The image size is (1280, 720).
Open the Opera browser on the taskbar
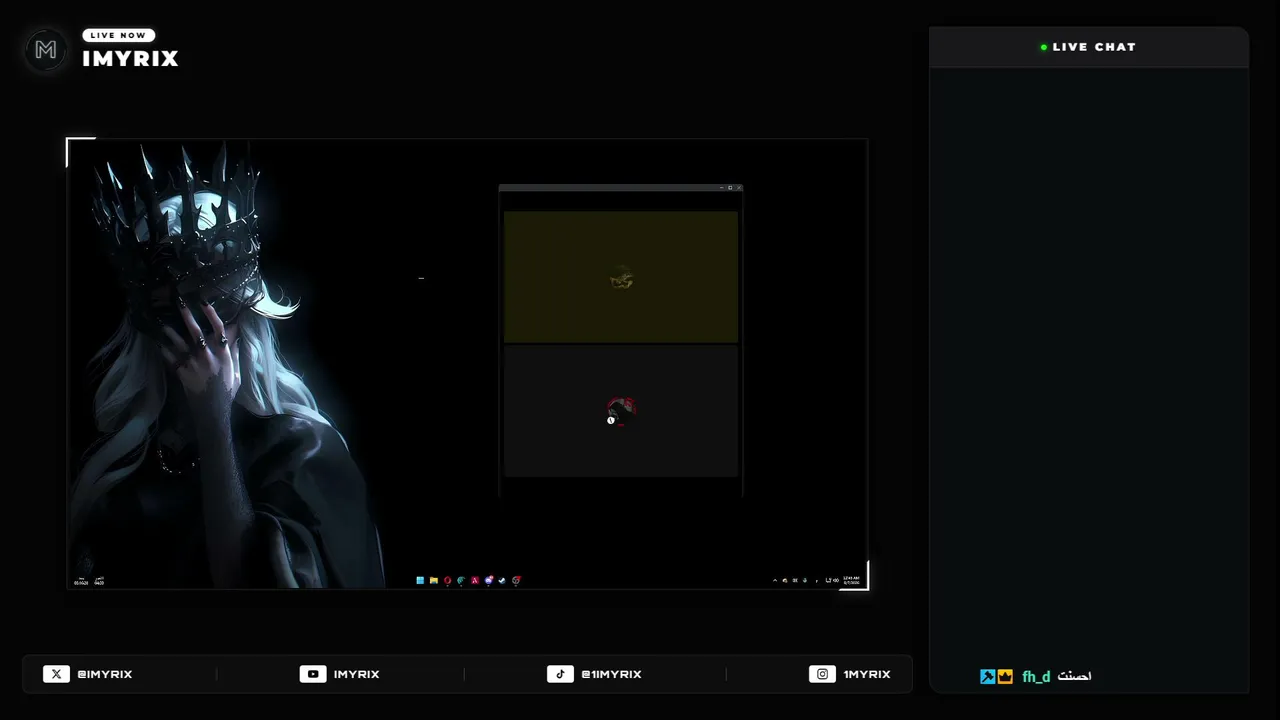click(x=447, y=580)
